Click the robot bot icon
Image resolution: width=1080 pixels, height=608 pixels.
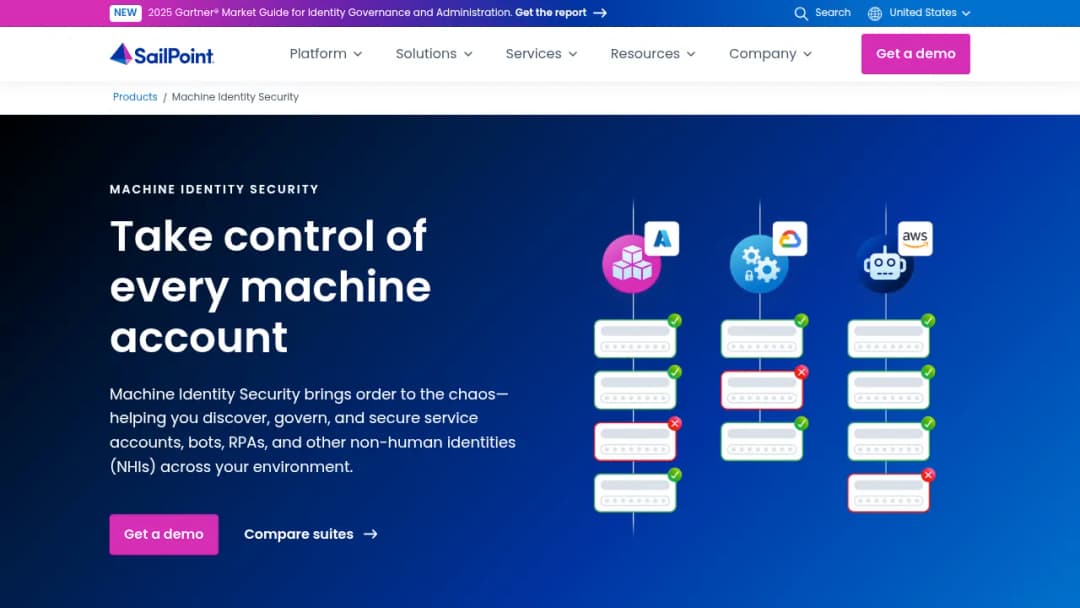coord(885,265)
